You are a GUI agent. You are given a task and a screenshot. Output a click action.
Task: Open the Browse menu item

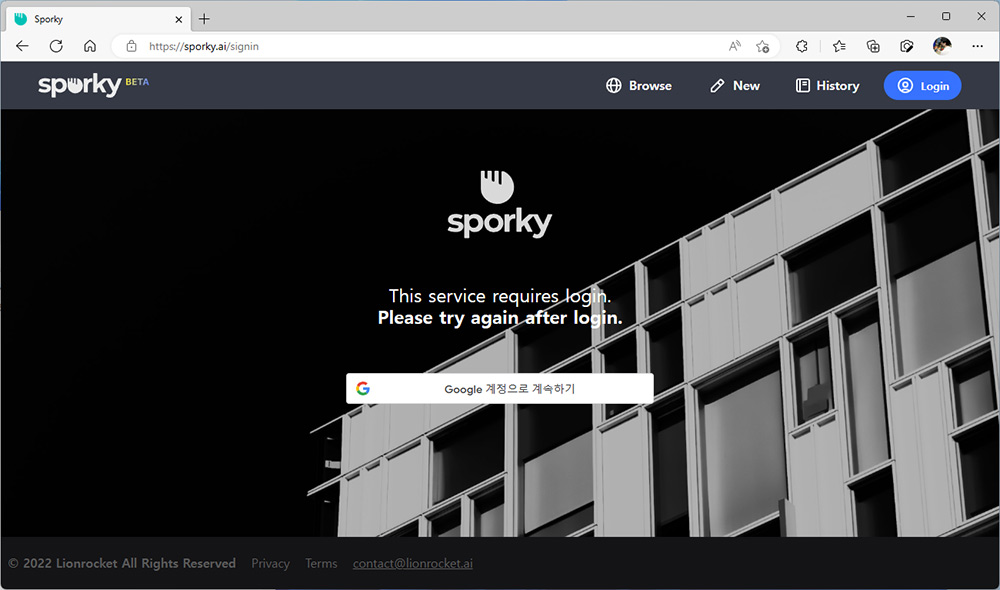639,85
